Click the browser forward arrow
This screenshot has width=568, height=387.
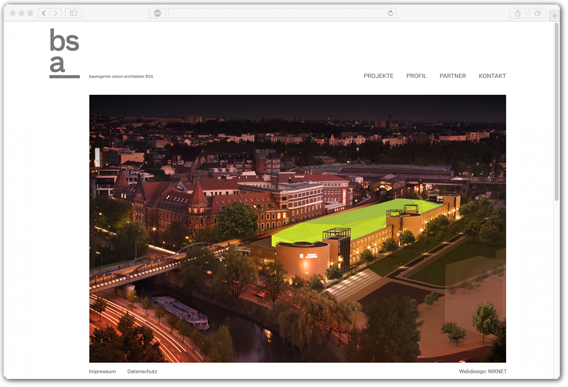56,13
